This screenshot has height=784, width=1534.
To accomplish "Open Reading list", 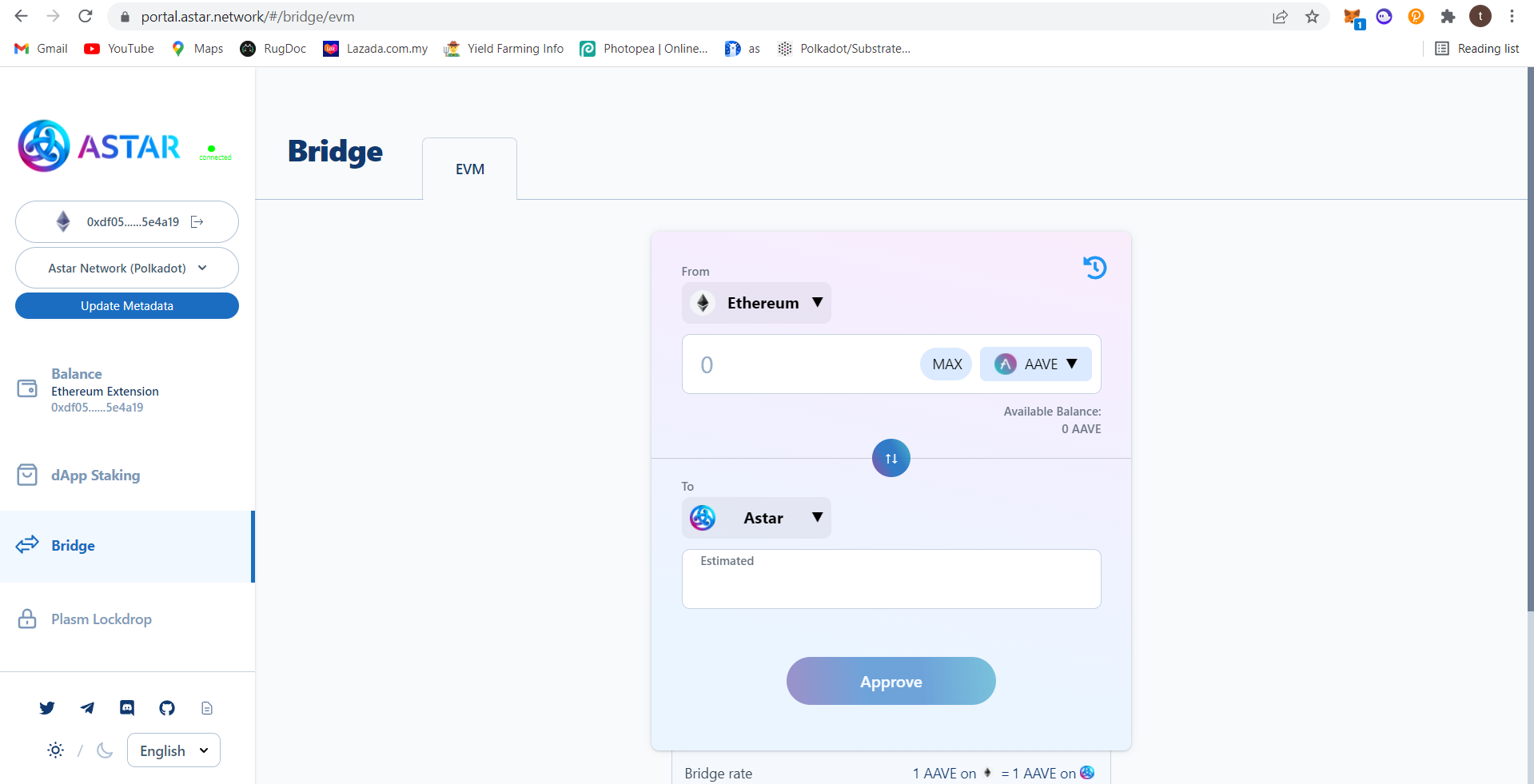I will 1476,49.
